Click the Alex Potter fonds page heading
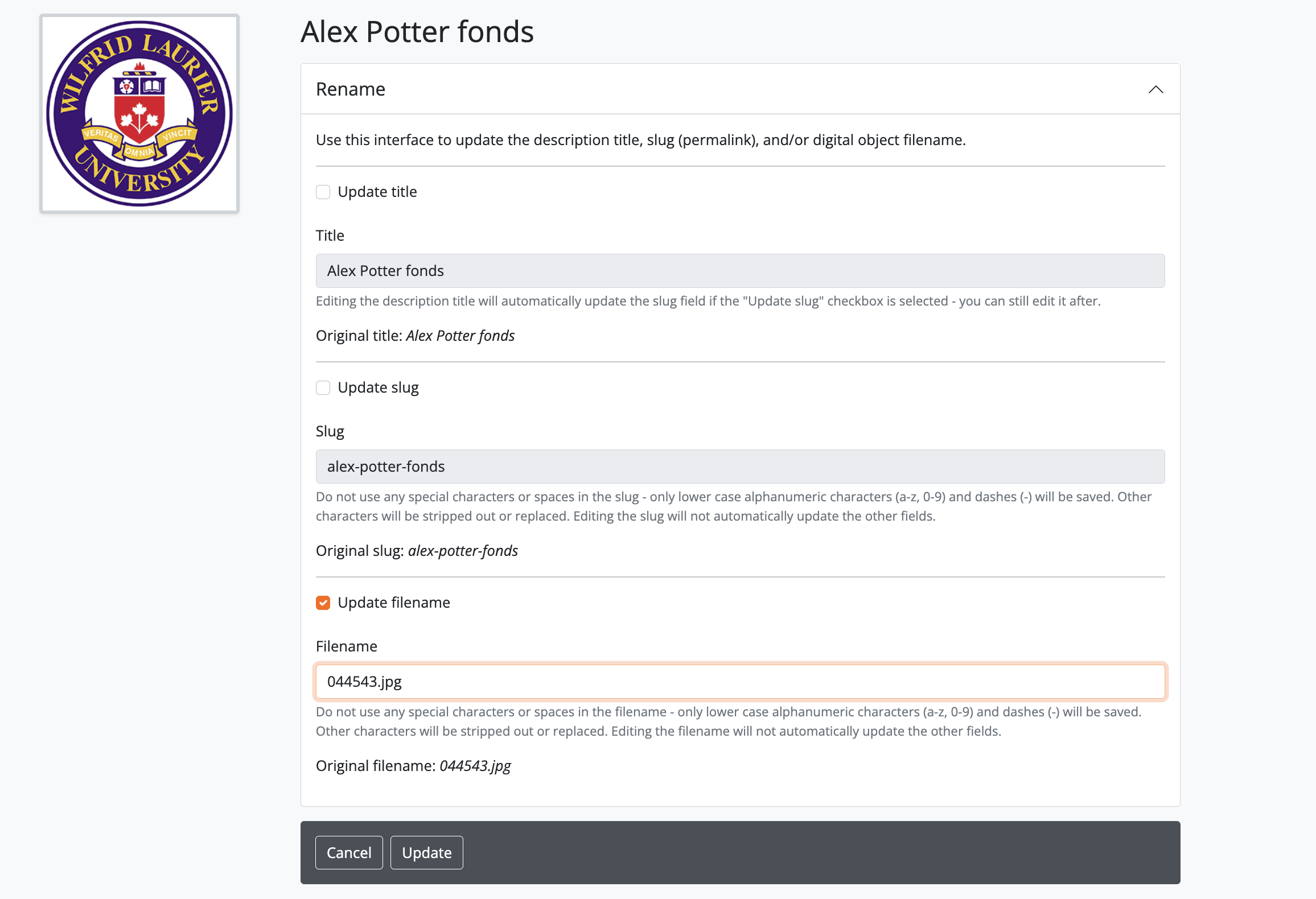 [417, 32]
